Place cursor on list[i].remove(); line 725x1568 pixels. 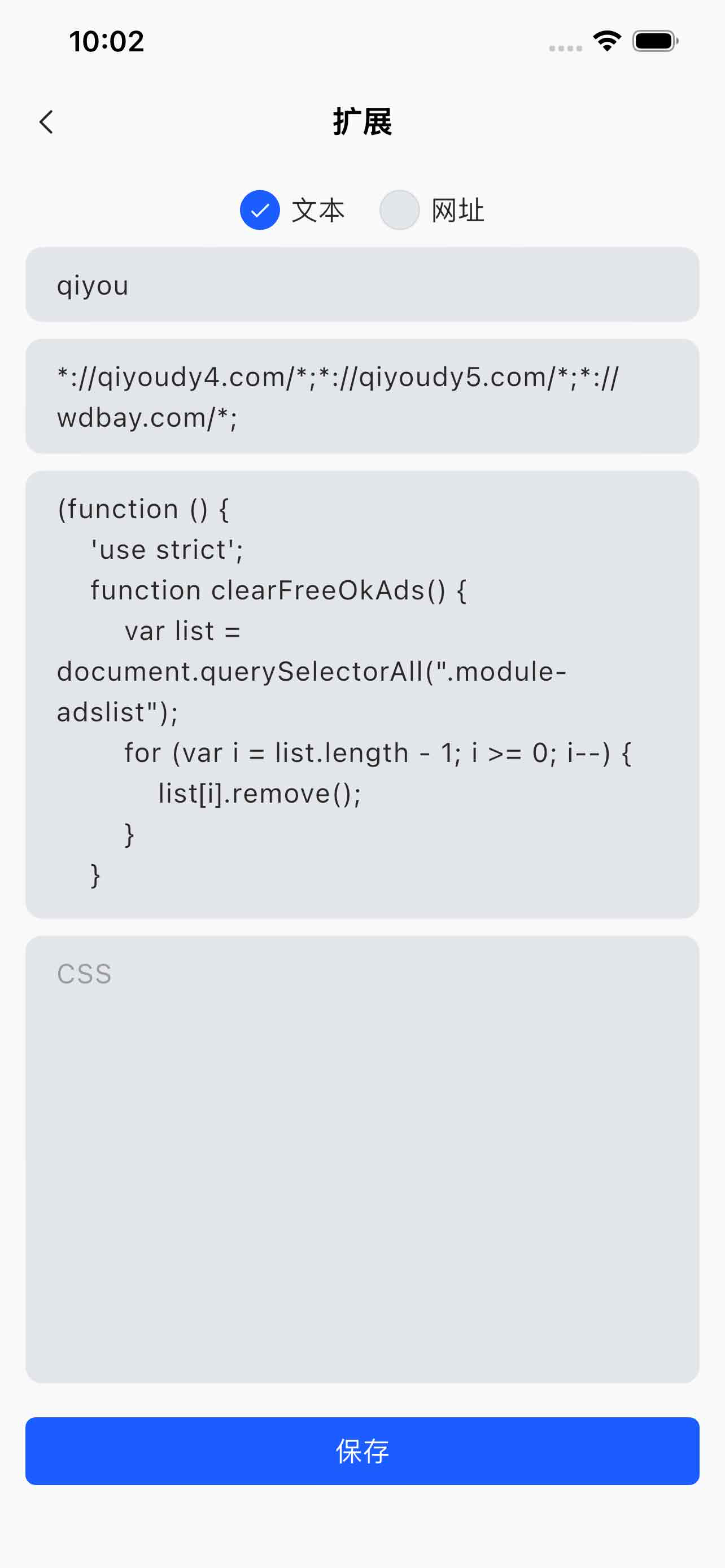259,794
